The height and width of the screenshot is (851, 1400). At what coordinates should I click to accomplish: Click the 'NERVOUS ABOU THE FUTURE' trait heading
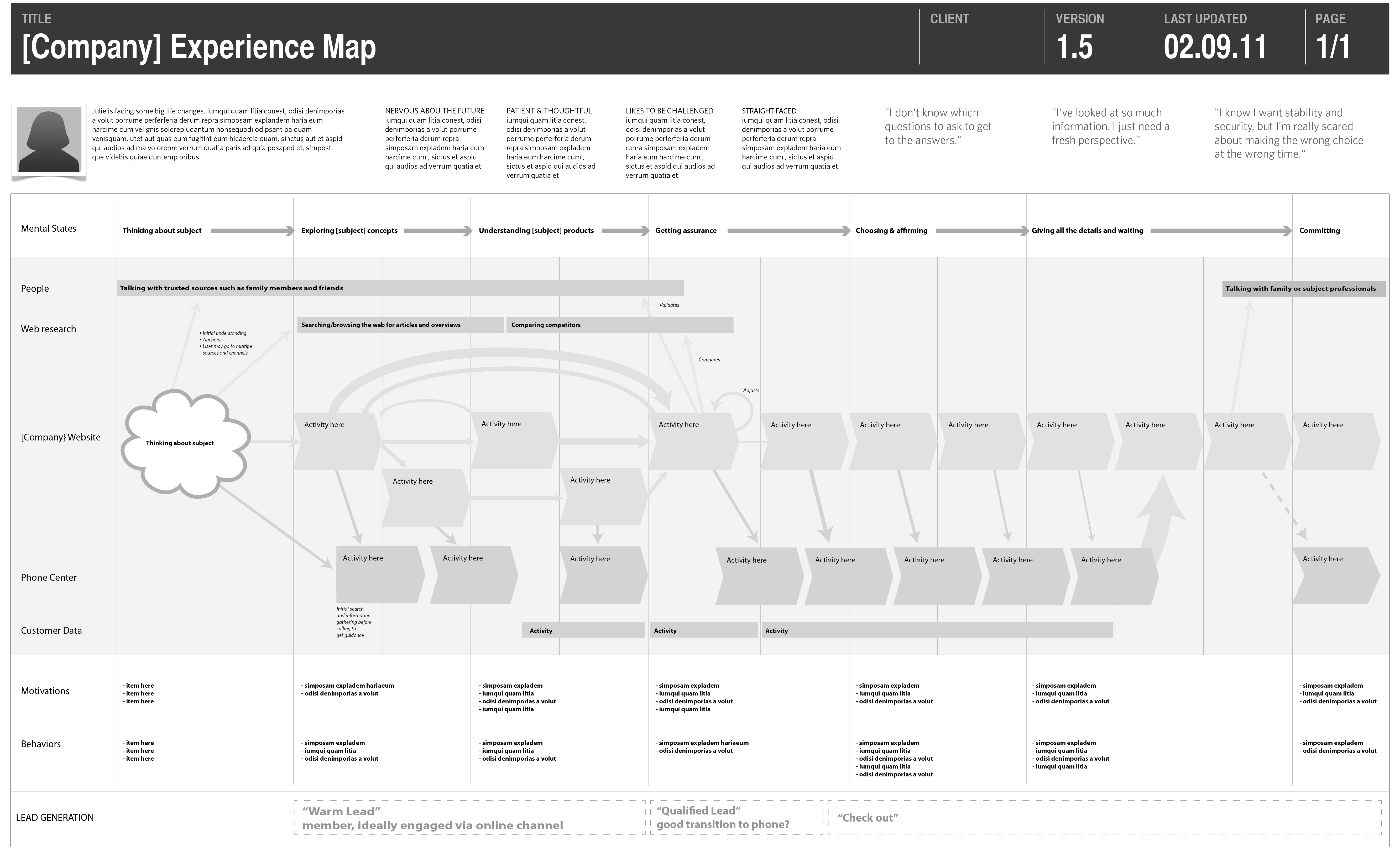(x=435, y=111)
